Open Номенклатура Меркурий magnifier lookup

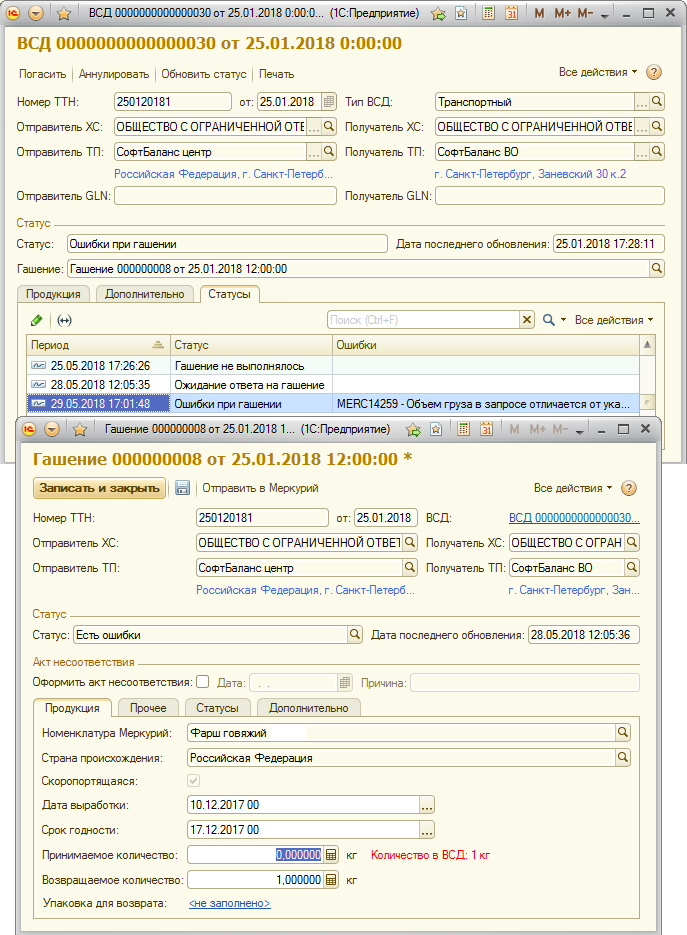[x=623, y=733]
